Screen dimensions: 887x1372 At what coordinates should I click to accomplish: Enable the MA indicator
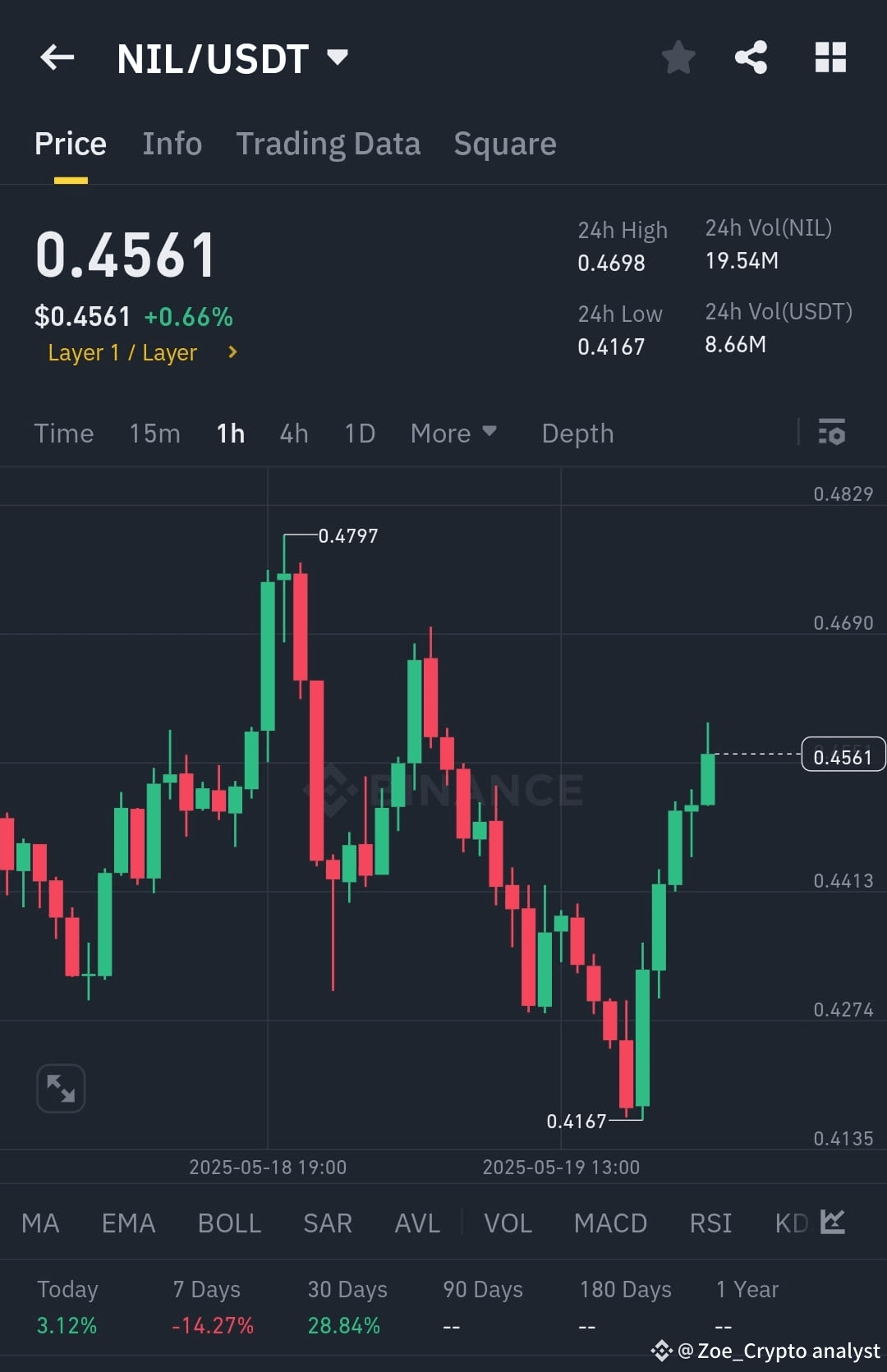[x=39, y=1223]
